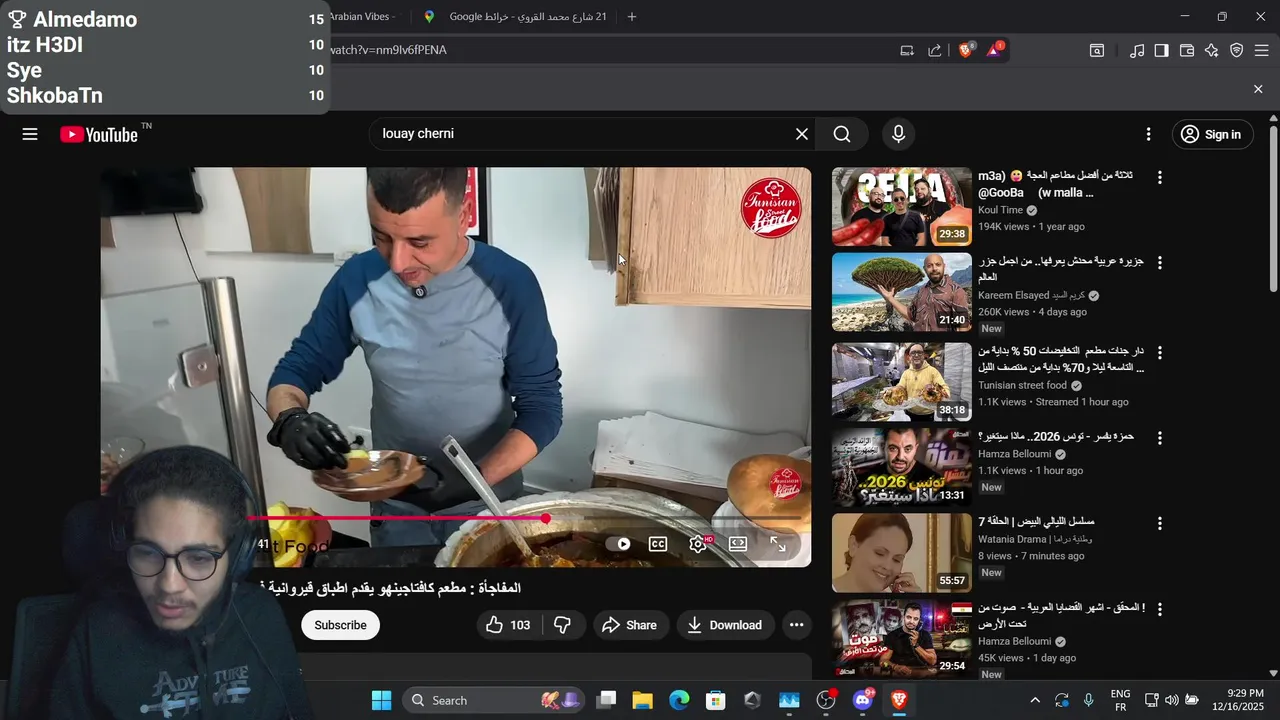Switch the player to theater mode
Image resolution: width=1280 pixels, height=720 pixels.
738,544
